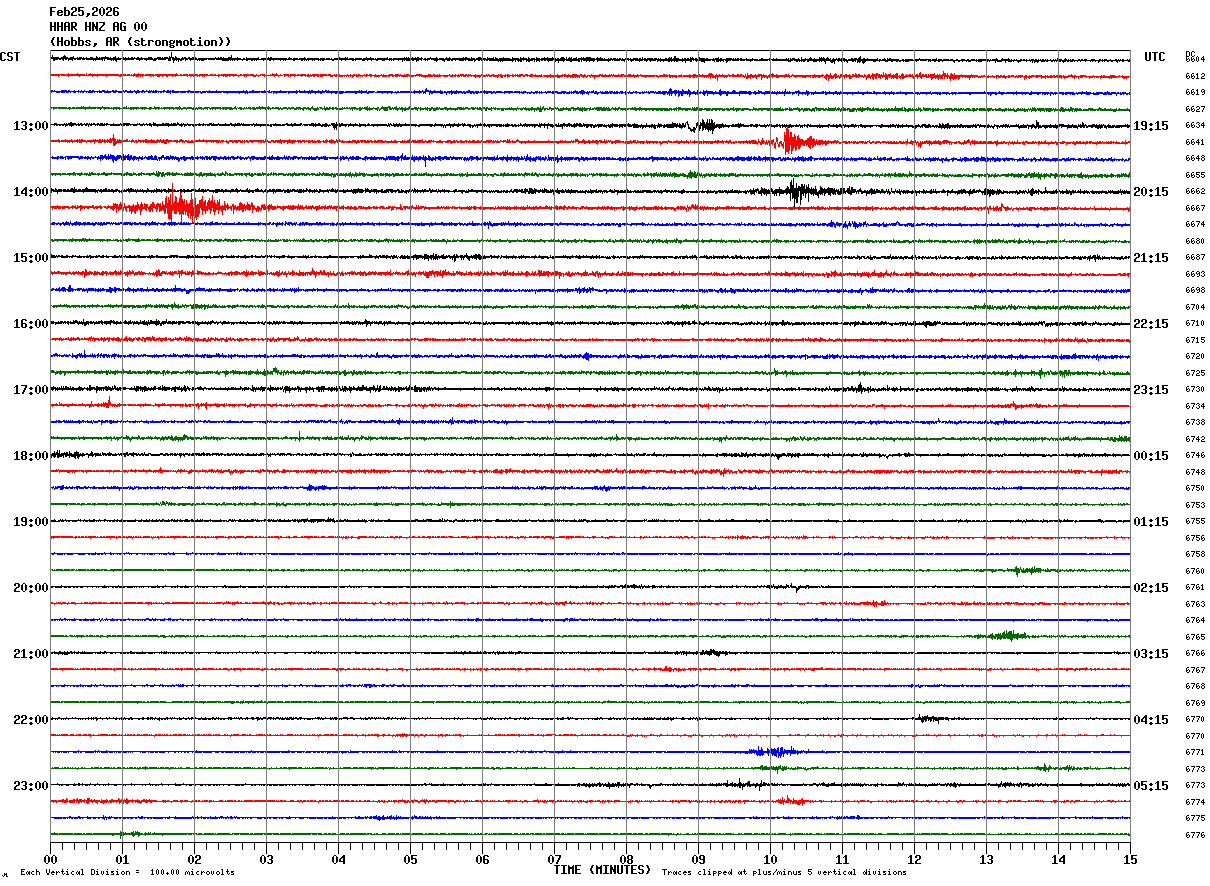Screen dimensions: 1210x886
Task: Select the 16:00 CST row label
Action: pyautogui.click(x=31, y=324)
